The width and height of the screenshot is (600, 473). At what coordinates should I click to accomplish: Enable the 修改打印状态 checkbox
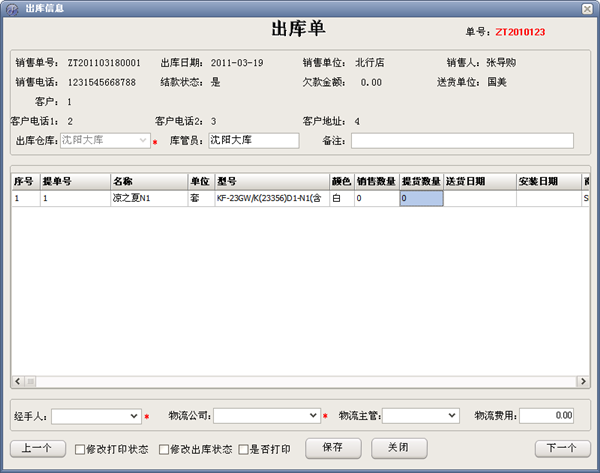(x=82, y=449)
